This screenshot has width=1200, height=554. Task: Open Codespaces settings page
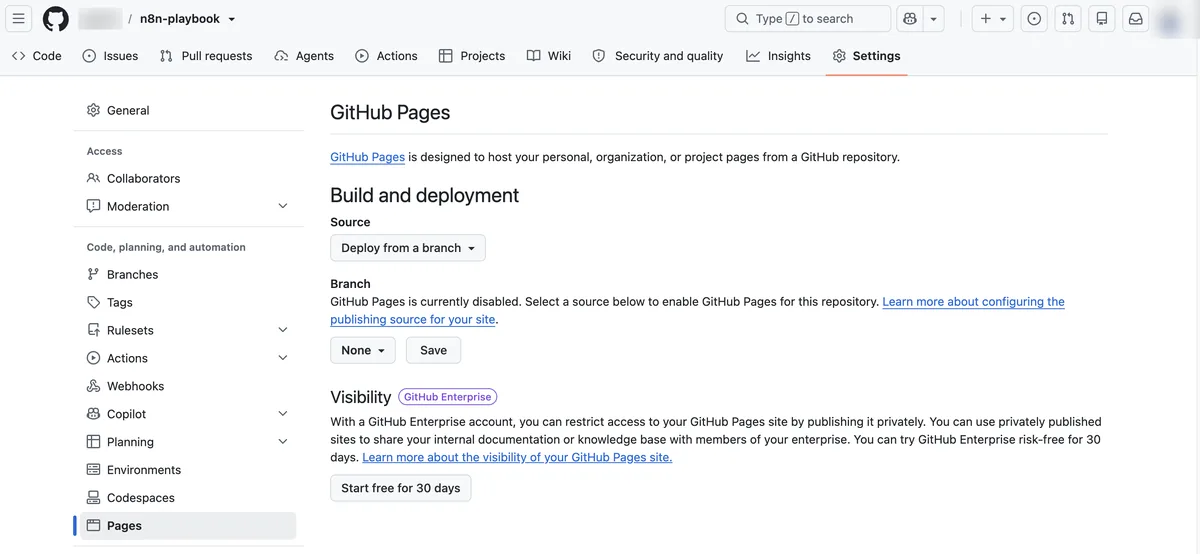click(188, 498)
